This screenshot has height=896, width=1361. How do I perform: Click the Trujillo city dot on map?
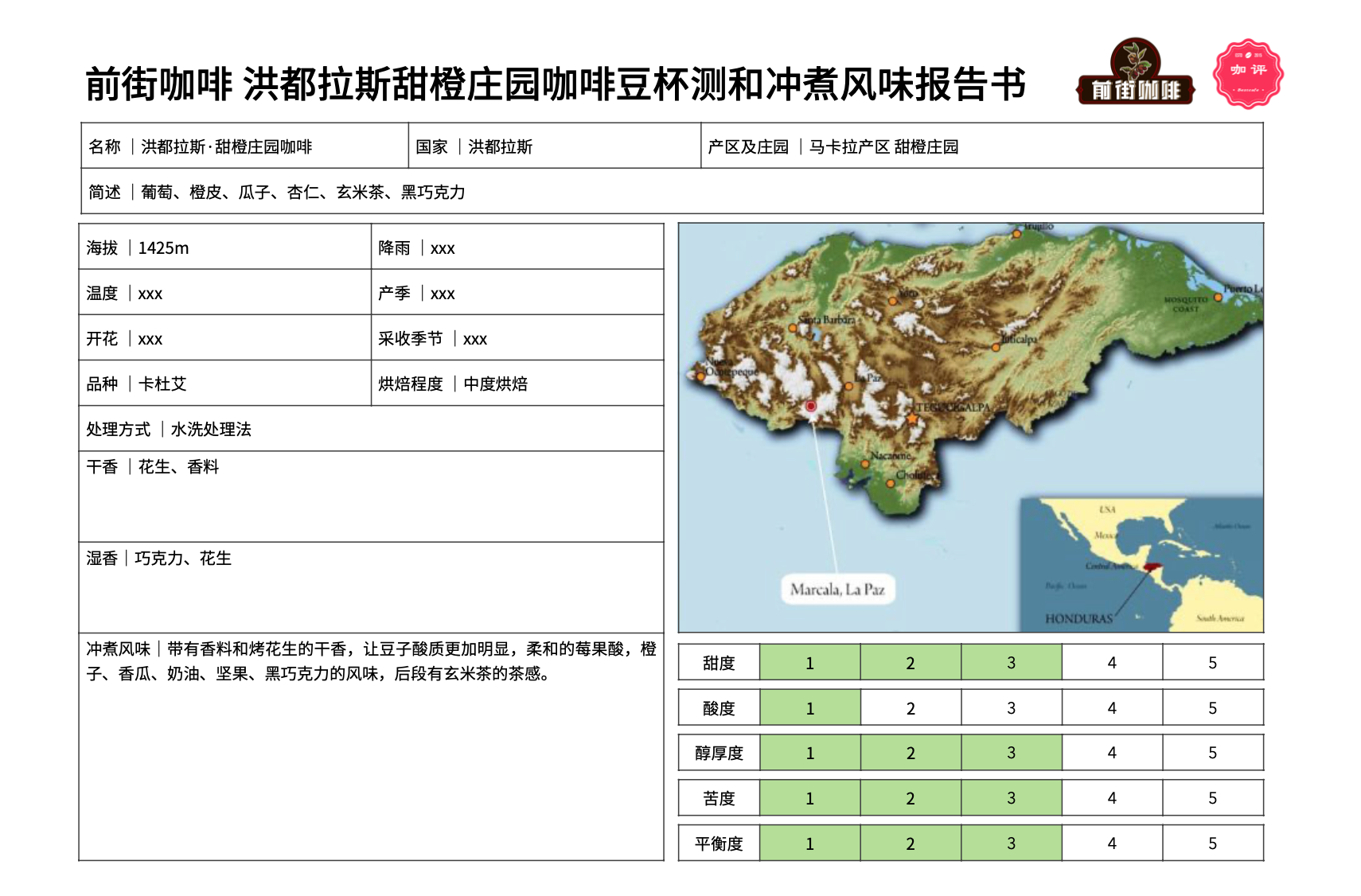[x=1016, y=234]
